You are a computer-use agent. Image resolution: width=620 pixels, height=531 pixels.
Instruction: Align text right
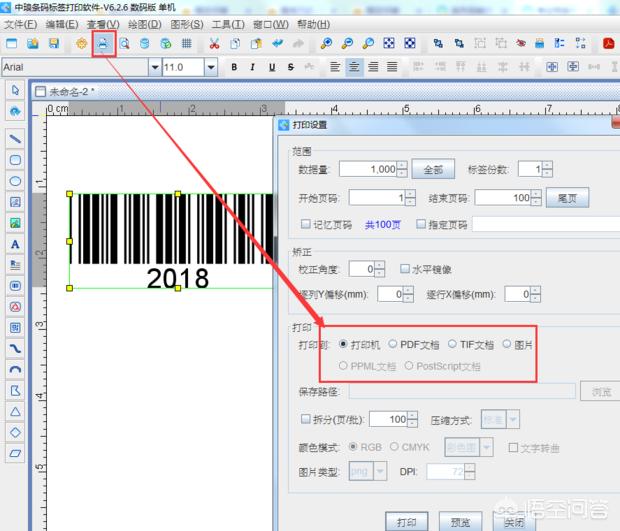coord(373,67)
